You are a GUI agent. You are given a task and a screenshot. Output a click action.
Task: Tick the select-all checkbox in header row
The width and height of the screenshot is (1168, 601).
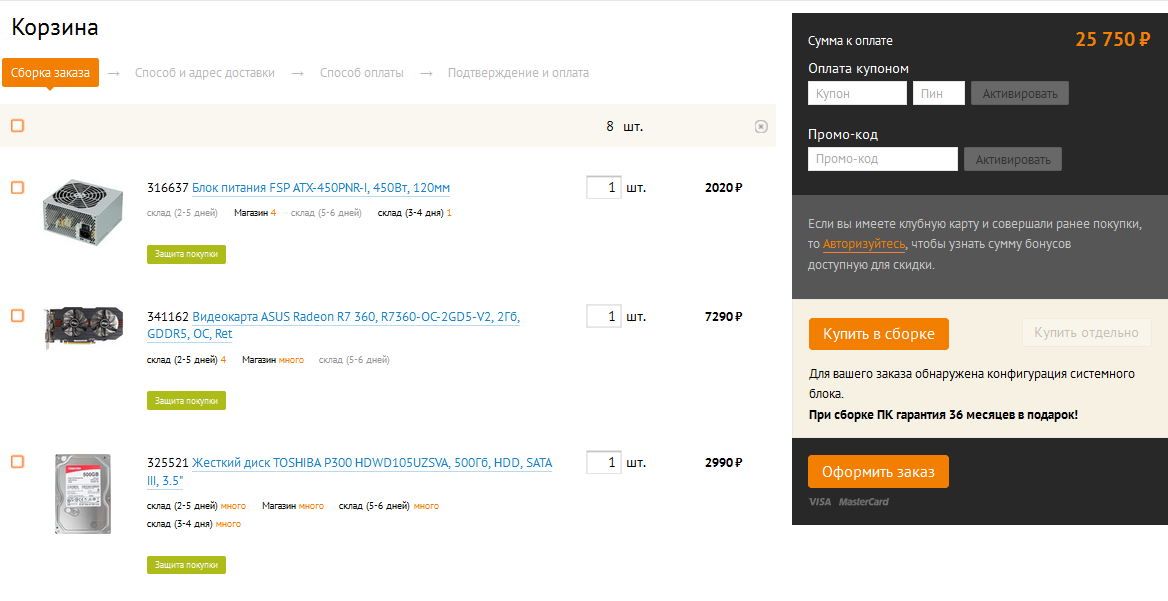17,126
